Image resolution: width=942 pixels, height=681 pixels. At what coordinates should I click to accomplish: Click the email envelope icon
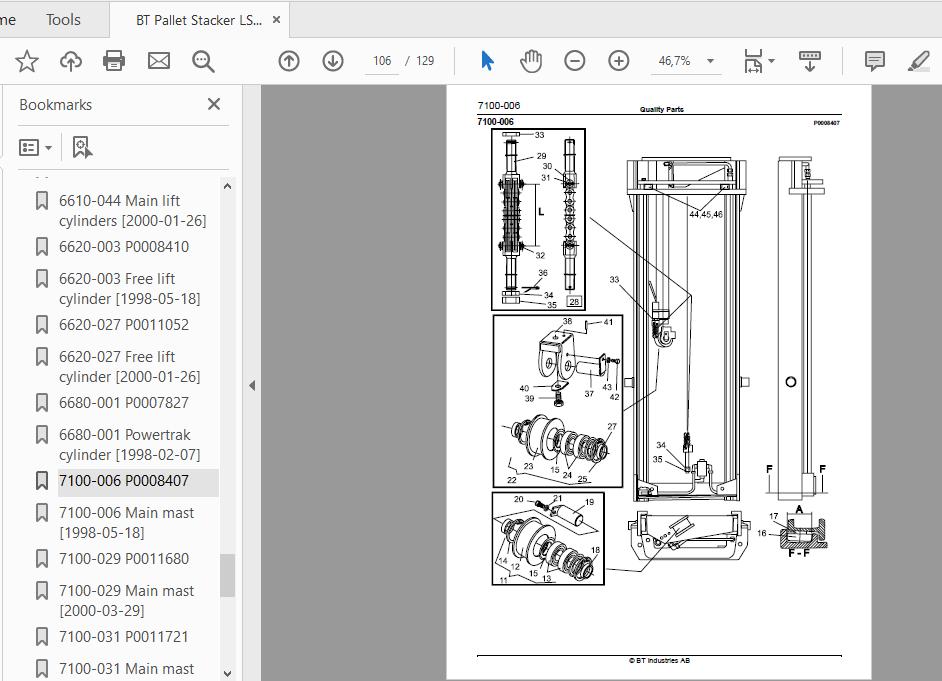159,62
